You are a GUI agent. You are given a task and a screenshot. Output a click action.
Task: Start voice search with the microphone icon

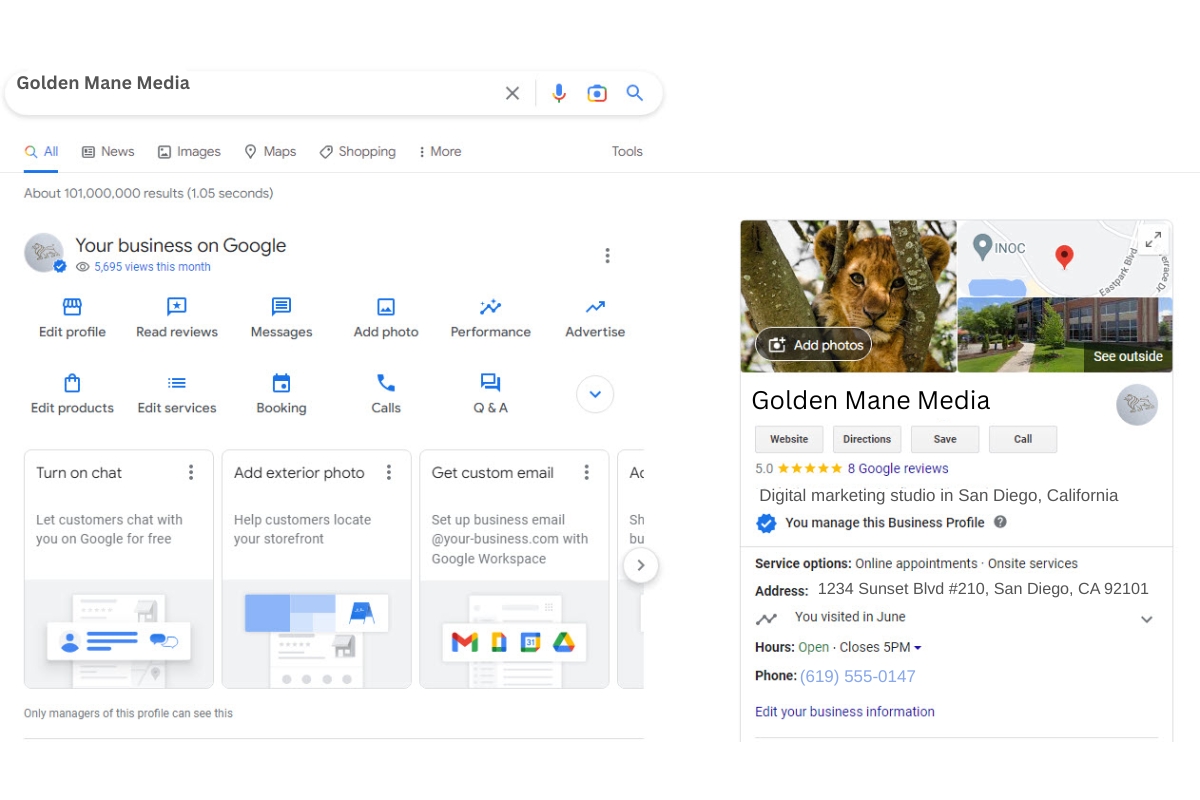(559, 92)
